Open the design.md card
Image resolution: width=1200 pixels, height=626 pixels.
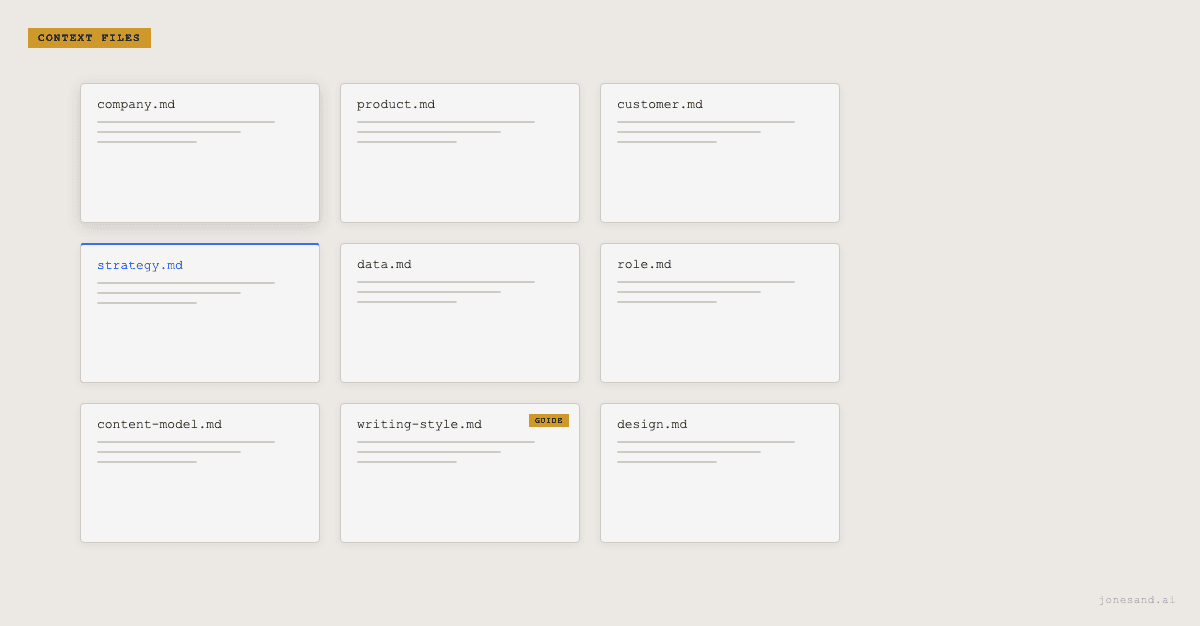pos(720,473)
